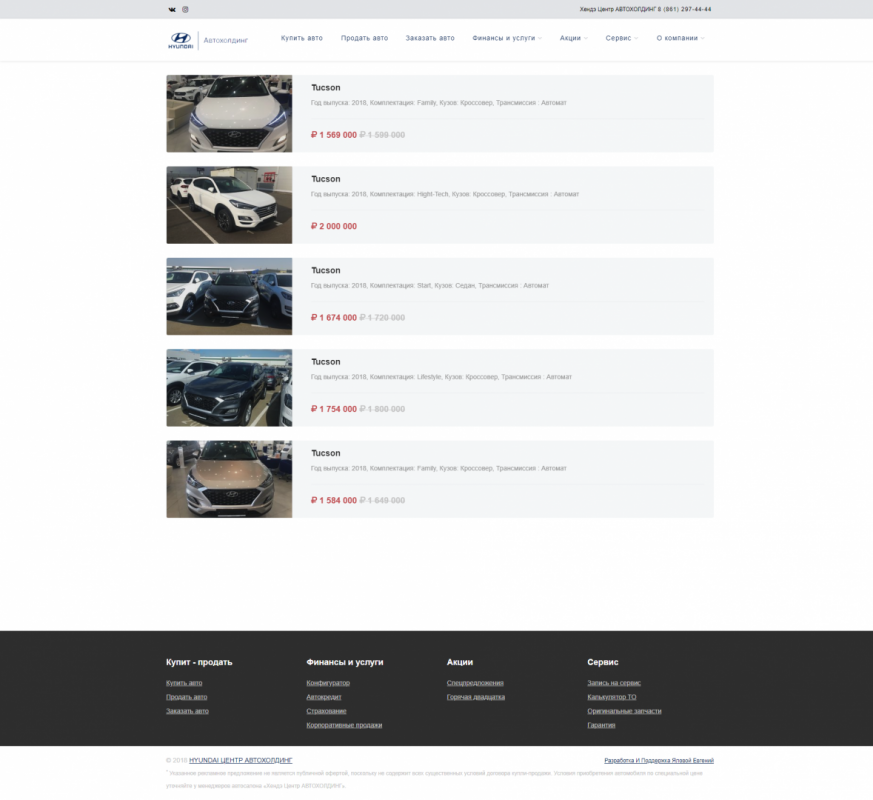
Task: Open the Разработка и поддержка developer link
Action: (x=659, y=760)
